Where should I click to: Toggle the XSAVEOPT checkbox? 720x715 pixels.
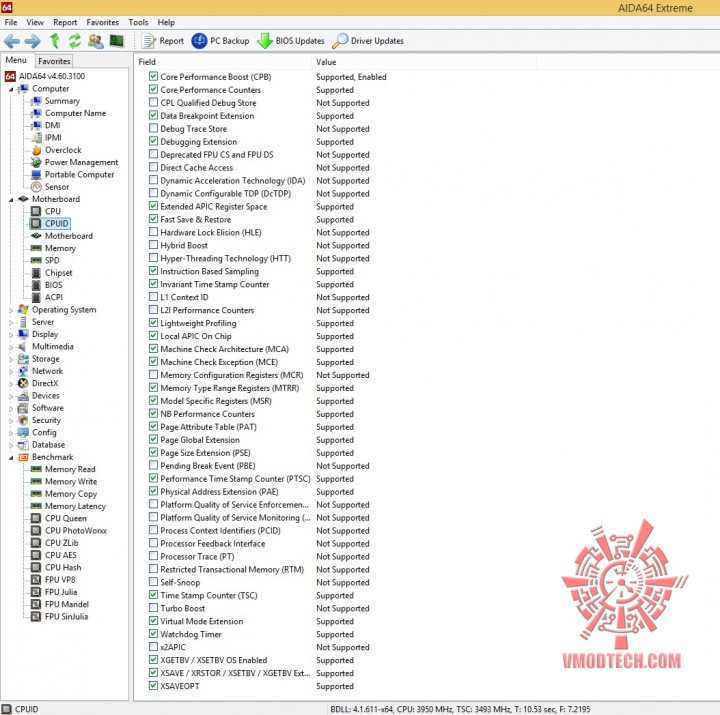click(x=153, y=685)
